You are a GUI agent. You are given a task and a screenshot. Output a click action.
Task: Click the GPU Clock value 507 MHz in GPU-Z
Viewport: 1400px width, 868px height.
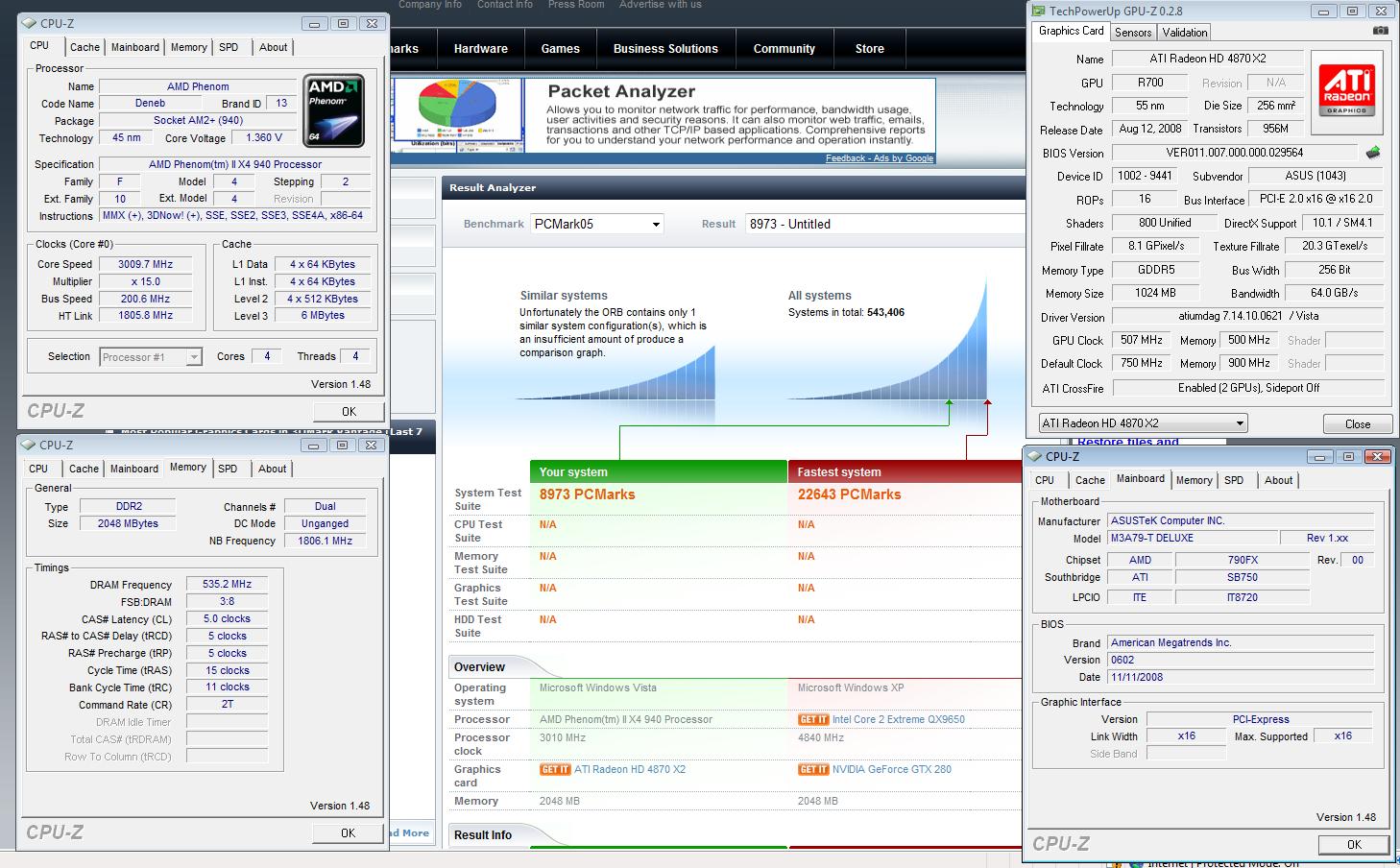(x=1142, y=340)
